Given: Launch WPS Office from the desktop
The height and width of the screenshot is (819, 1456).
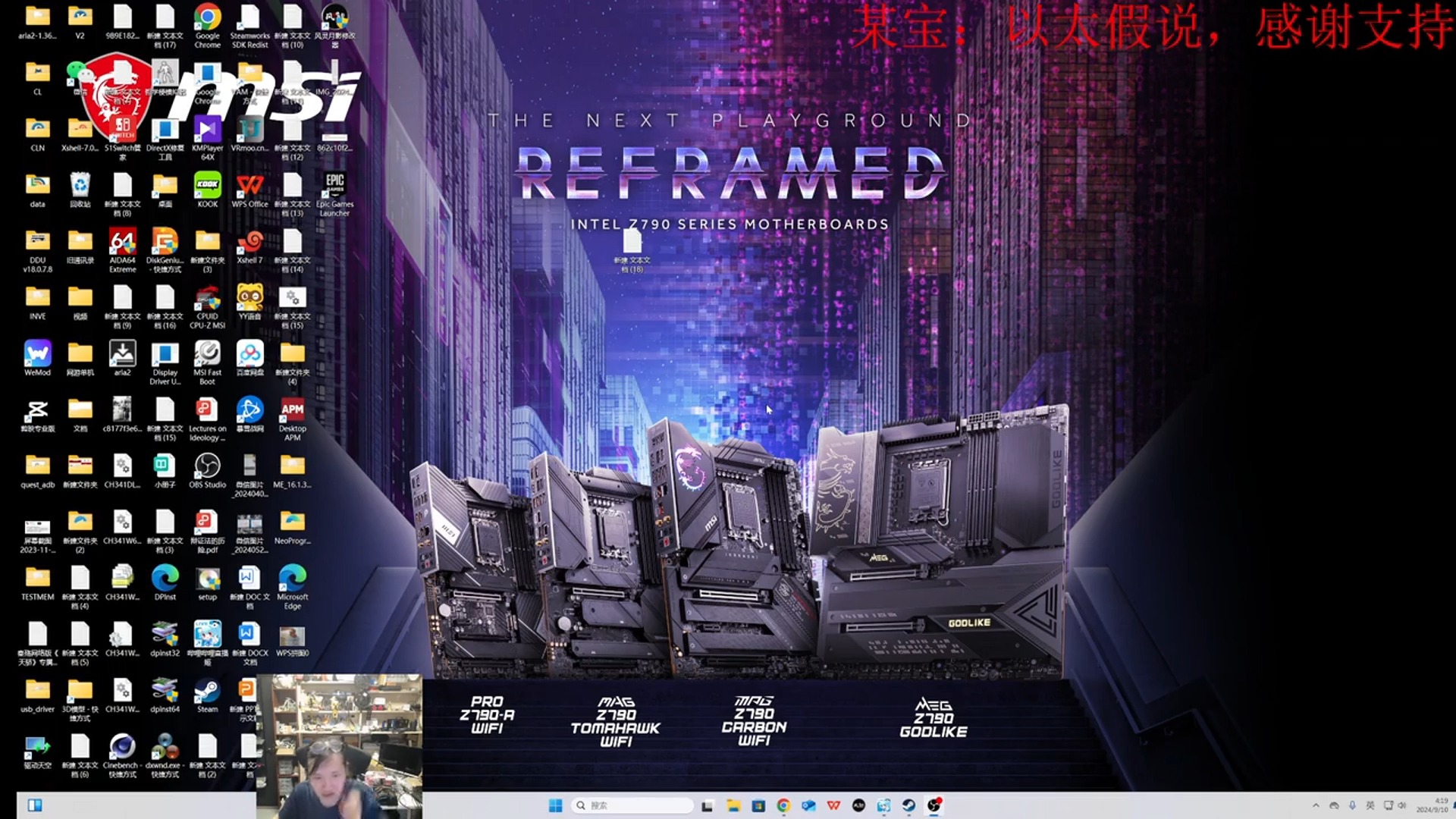Looking at the screenshot, I should pyautogui.click(x=249, y=190).
